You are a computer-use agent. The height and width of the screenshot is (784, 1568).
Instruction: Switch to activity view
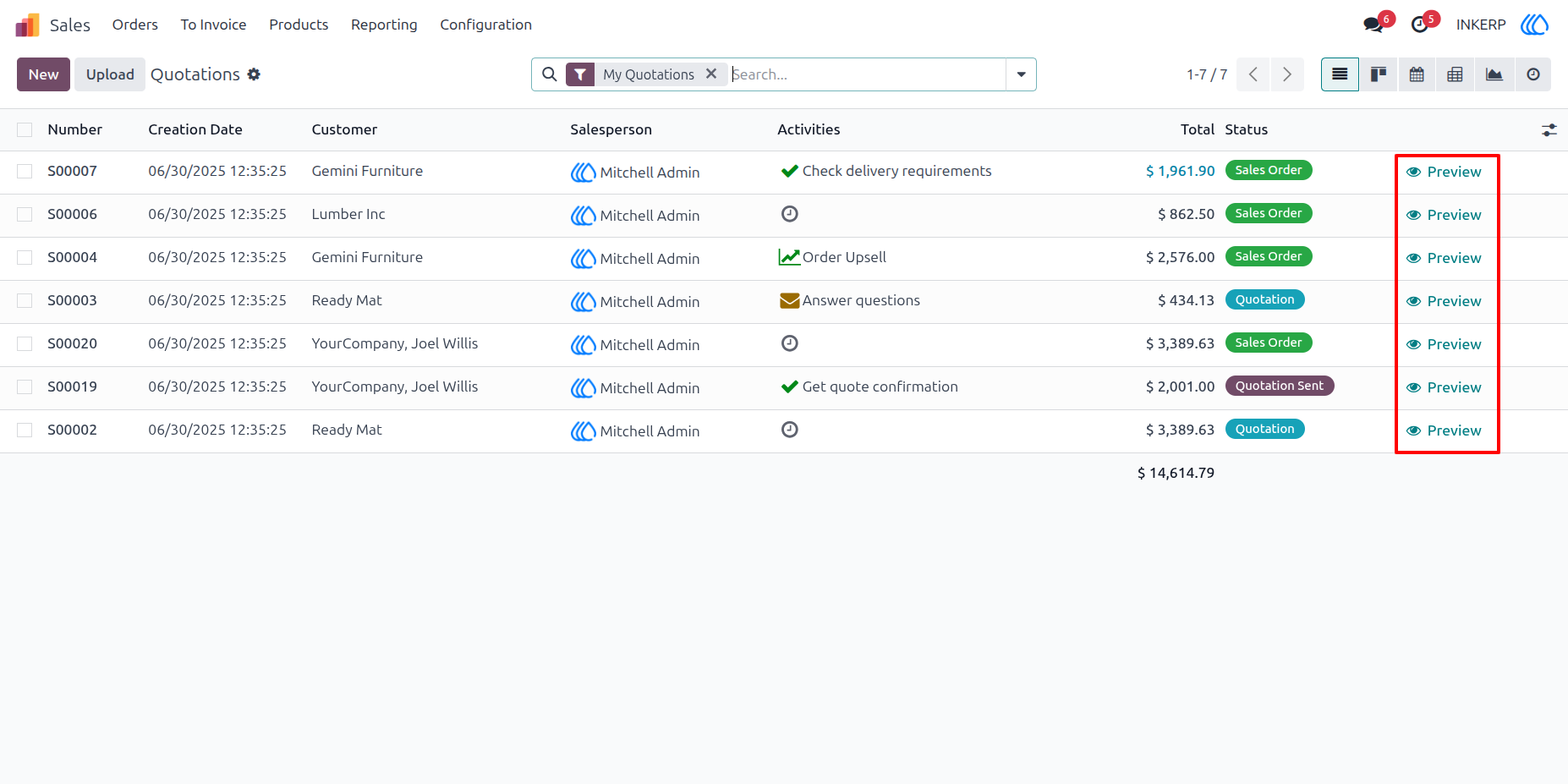tap(1532, 74)
